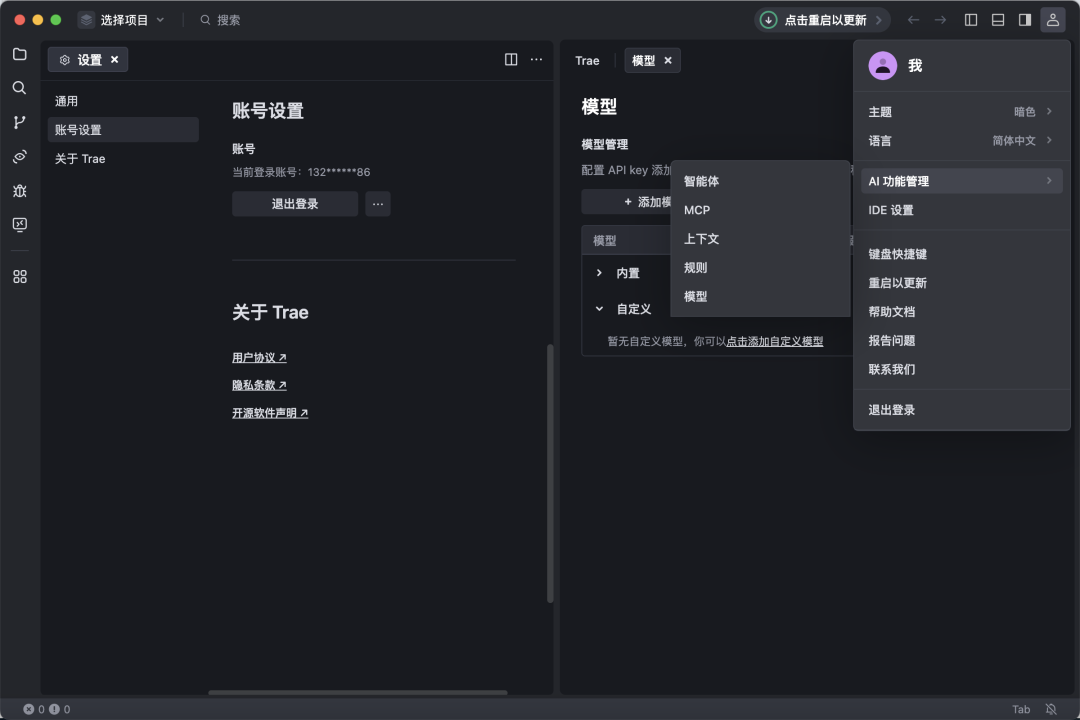Open the ellipsis button beside 退出登录
The image size is (1080, 720).
377,204
